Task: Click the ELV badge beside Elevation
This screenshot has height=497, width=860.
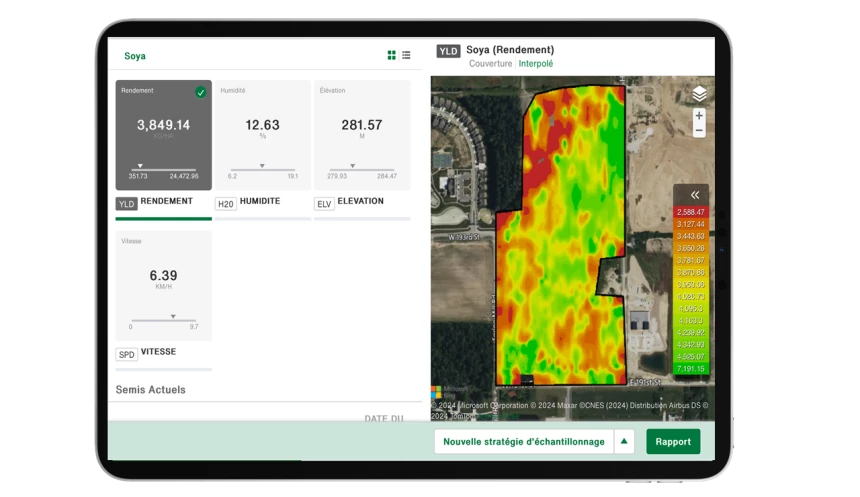Action: [324, 203]
